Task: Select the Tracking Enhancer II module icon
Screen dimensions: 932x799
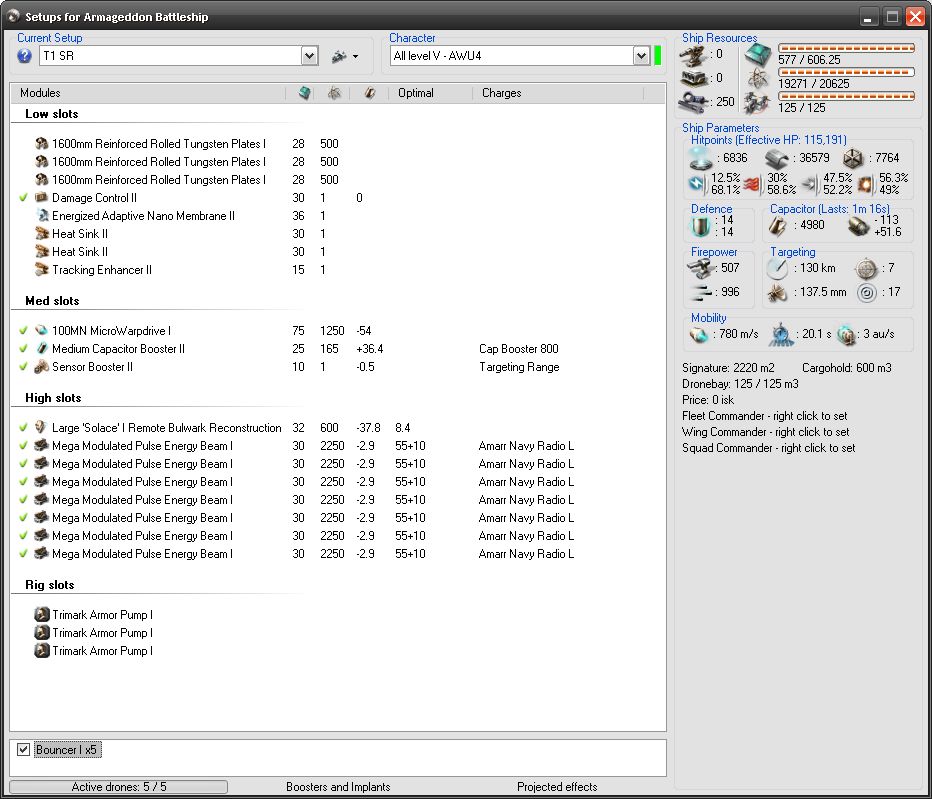Action: 42,269
